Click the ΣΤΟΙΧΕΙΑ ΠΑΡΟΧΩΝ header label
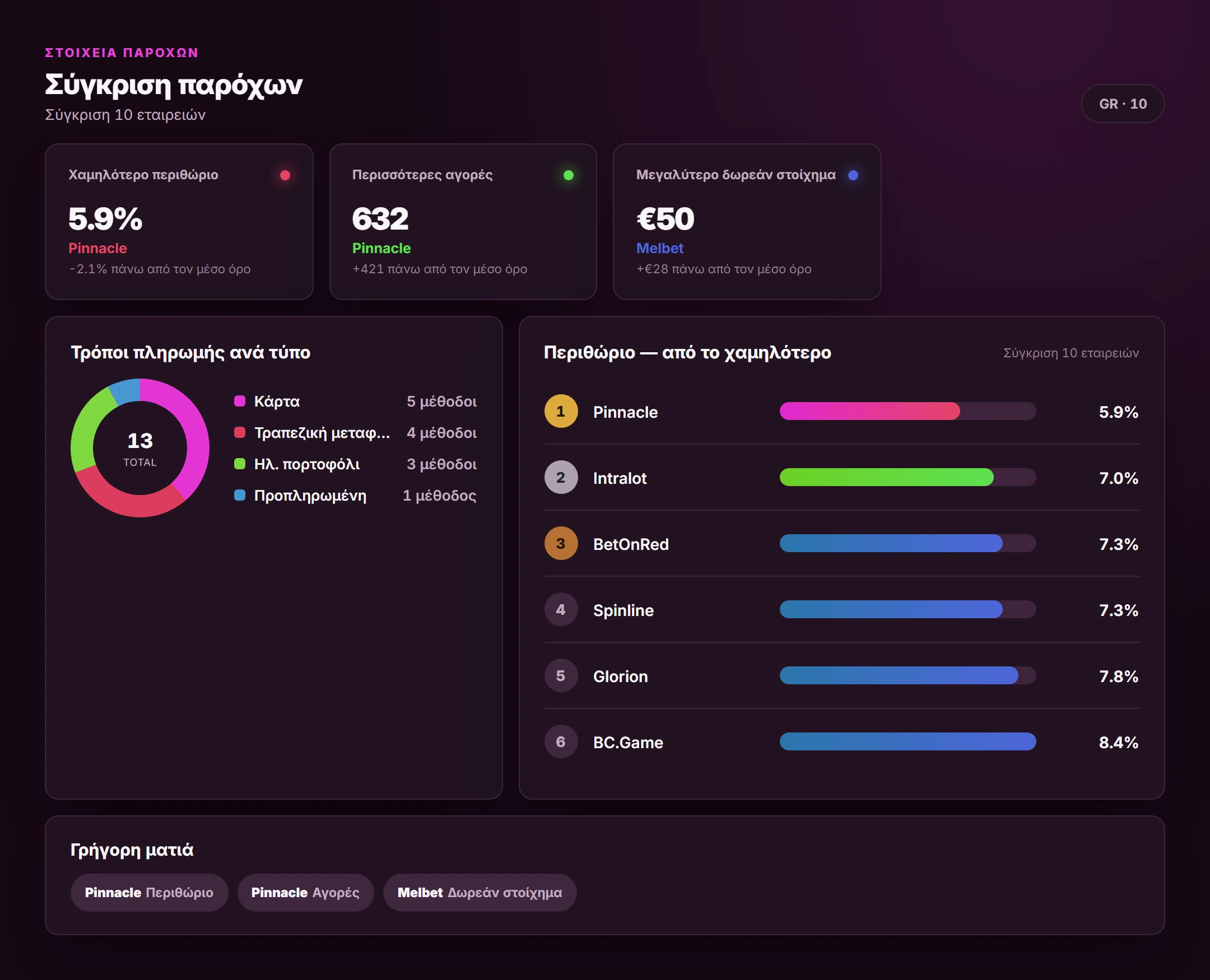This screenshot has height=980, width=1210. [122, 53]
